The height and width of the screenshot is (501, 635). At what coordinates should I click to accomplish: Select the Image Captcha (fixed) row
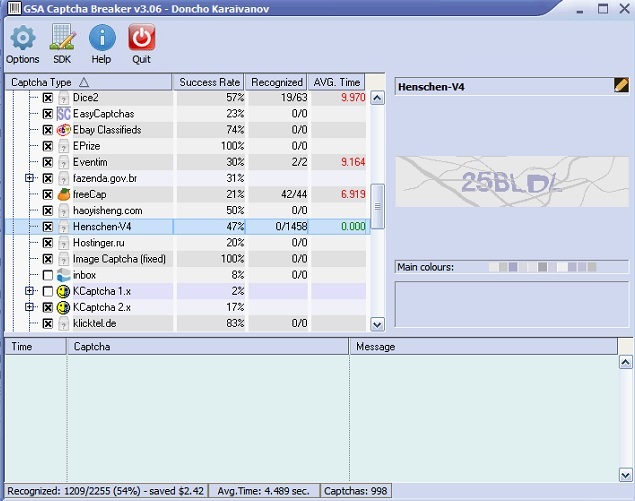click(186, 259)
